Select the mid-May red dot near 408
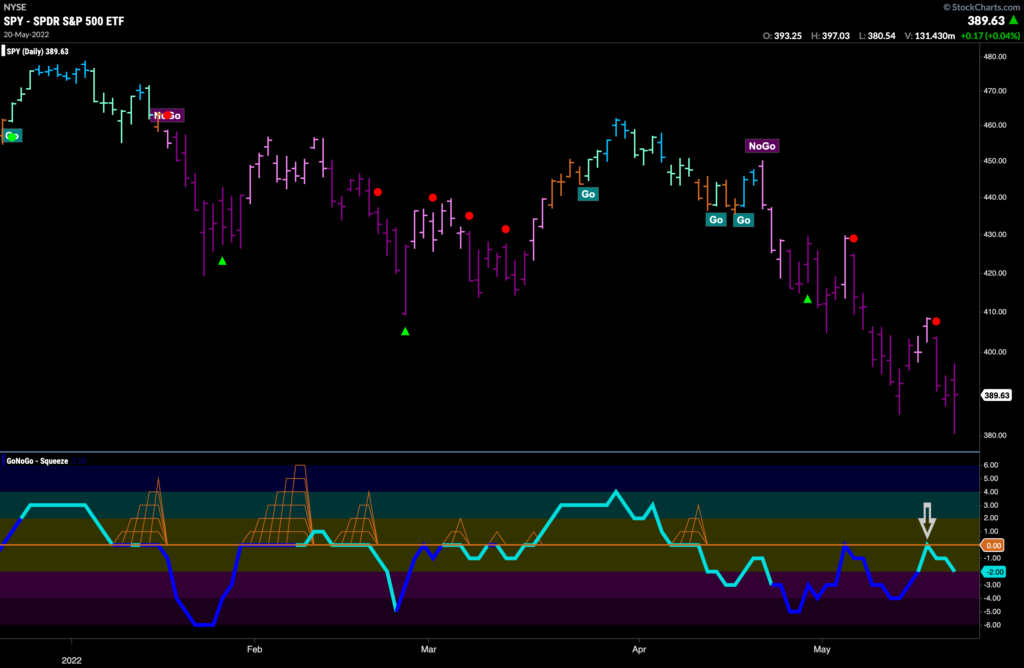Screen dimensions: 1024x668 point(936,321)
